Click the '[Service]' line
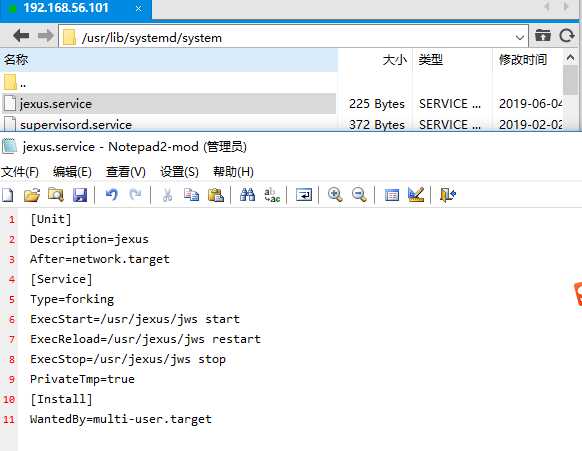The image size is (582, 451). click(x=61, y=279)
